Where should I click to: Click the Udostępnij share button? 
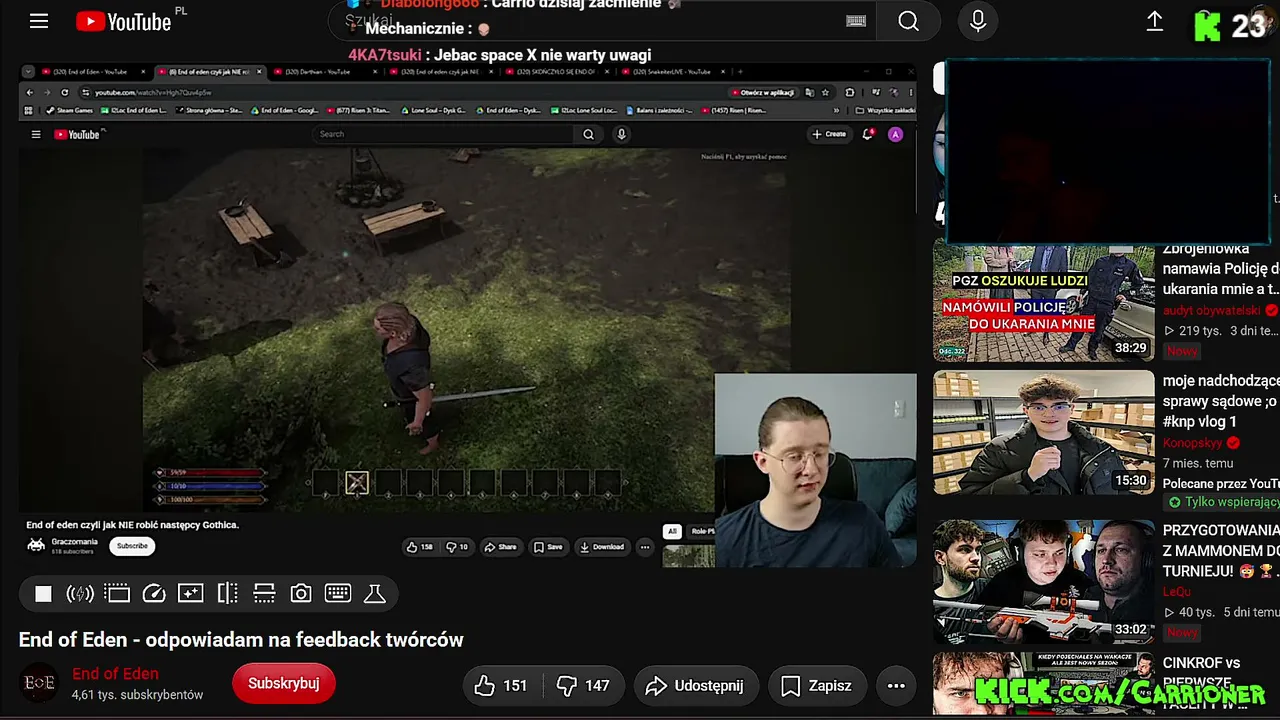[x=694, y=685]
